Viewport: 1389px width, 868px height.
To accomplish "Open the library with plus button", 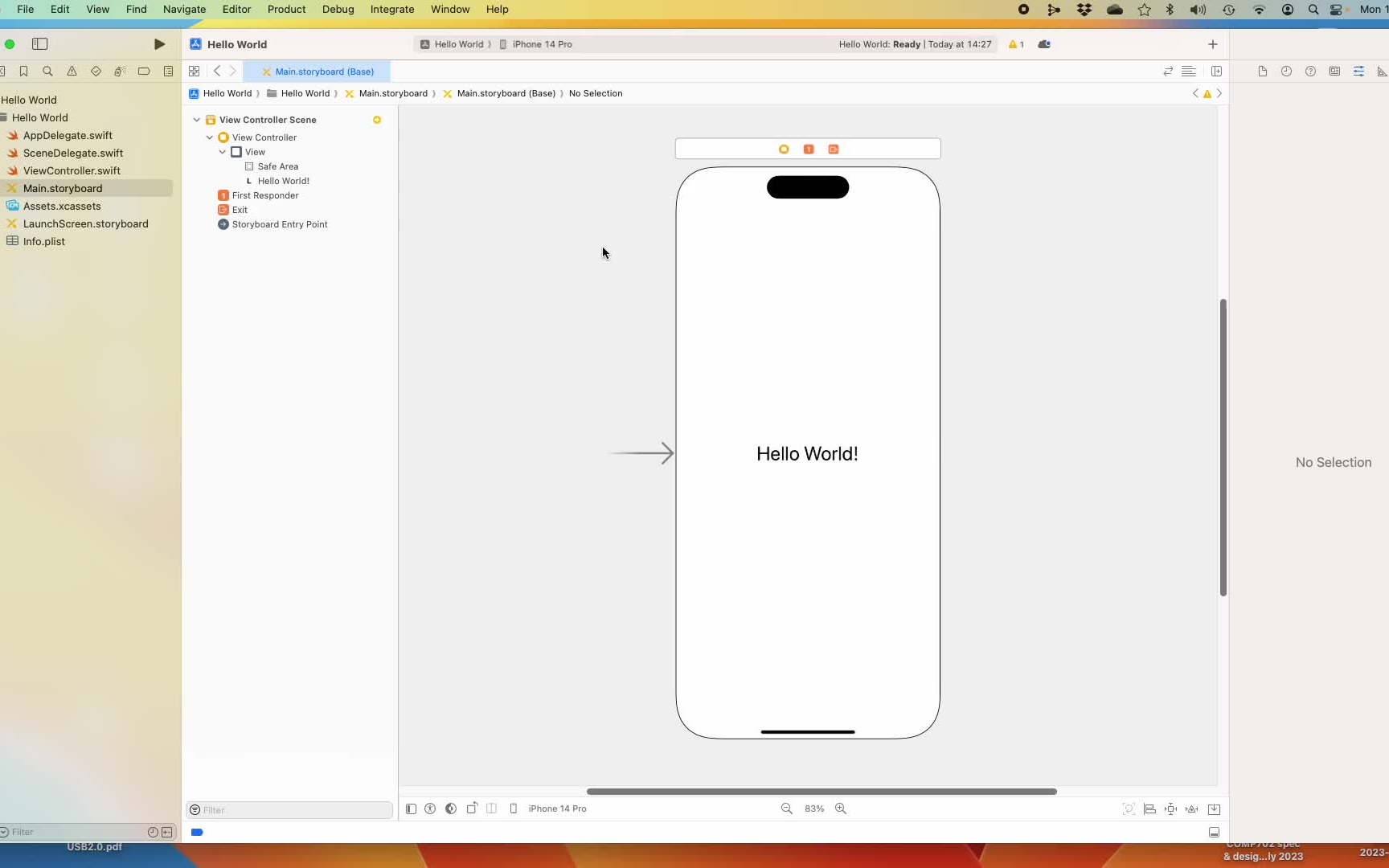I will point(1213,44).
